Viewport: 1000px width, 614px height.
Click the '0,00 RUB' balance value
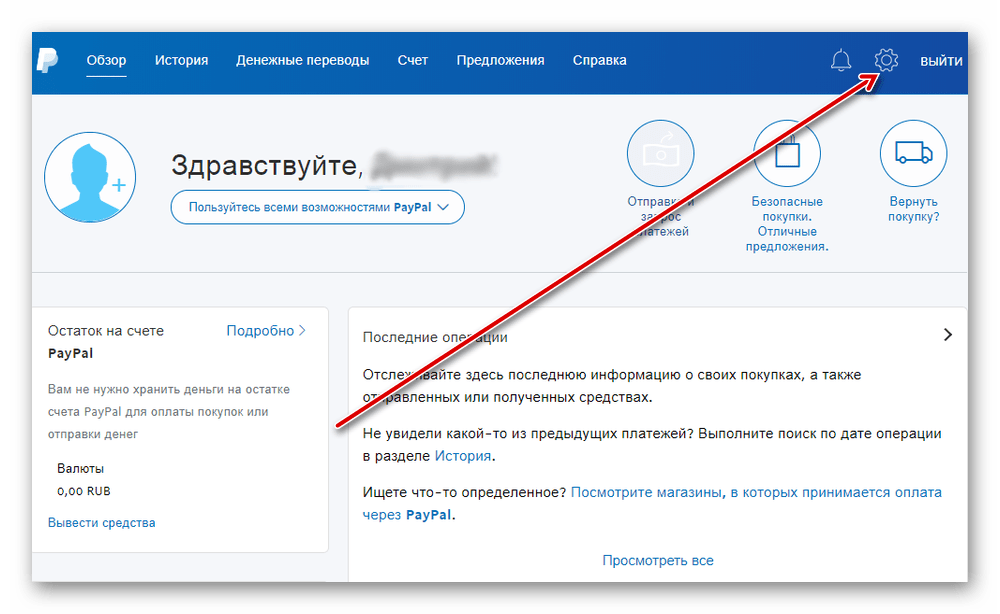tap(84, 492)
